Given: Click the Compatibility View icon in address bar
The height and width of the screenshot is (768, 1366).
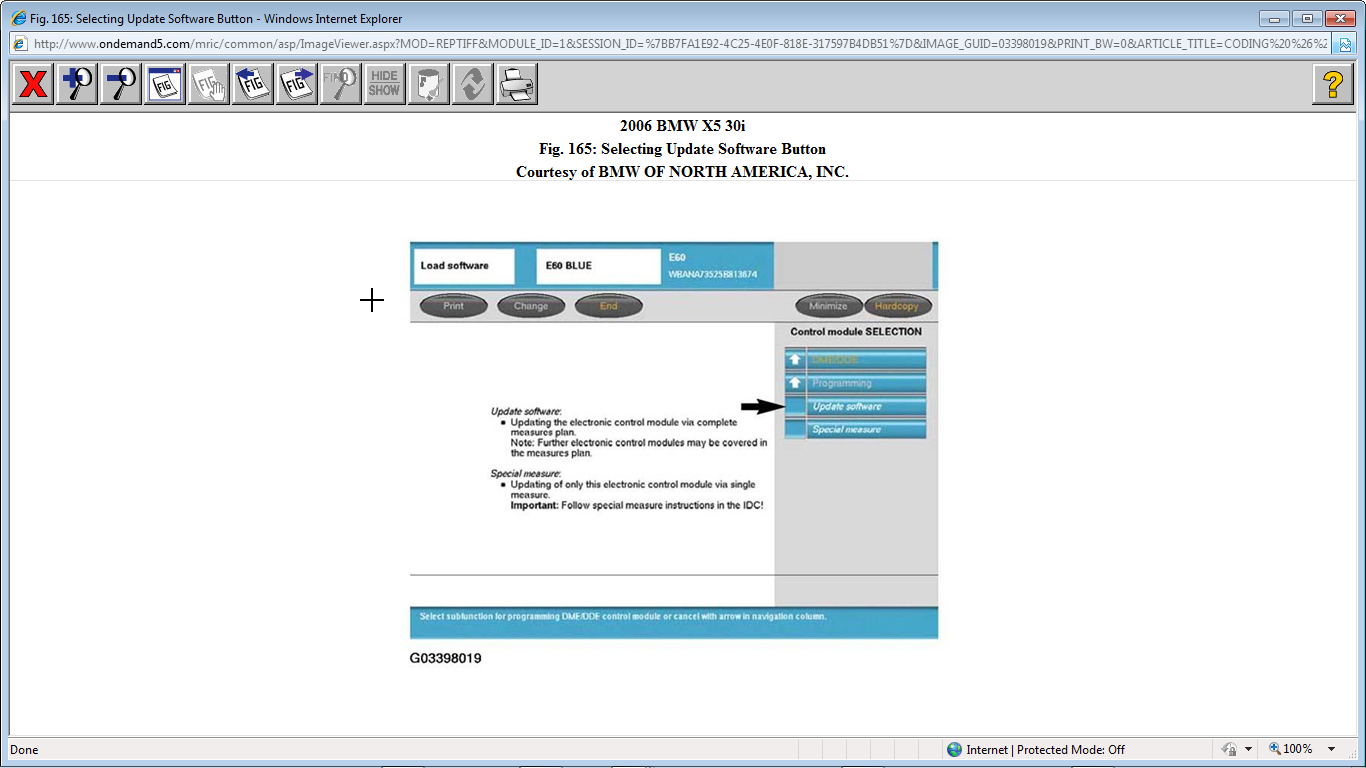Looking at the screenshot, I should (1344, 44).
